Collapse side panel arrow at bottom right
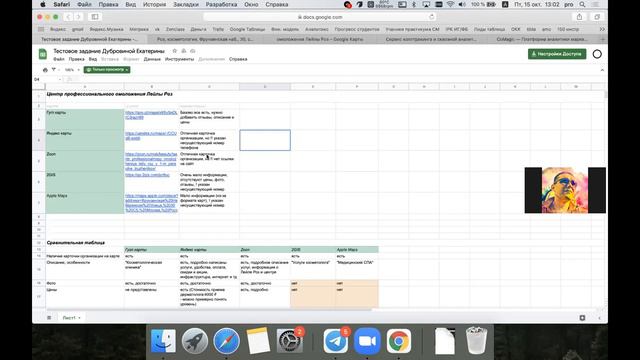The image size is (640, 360). 599,318
